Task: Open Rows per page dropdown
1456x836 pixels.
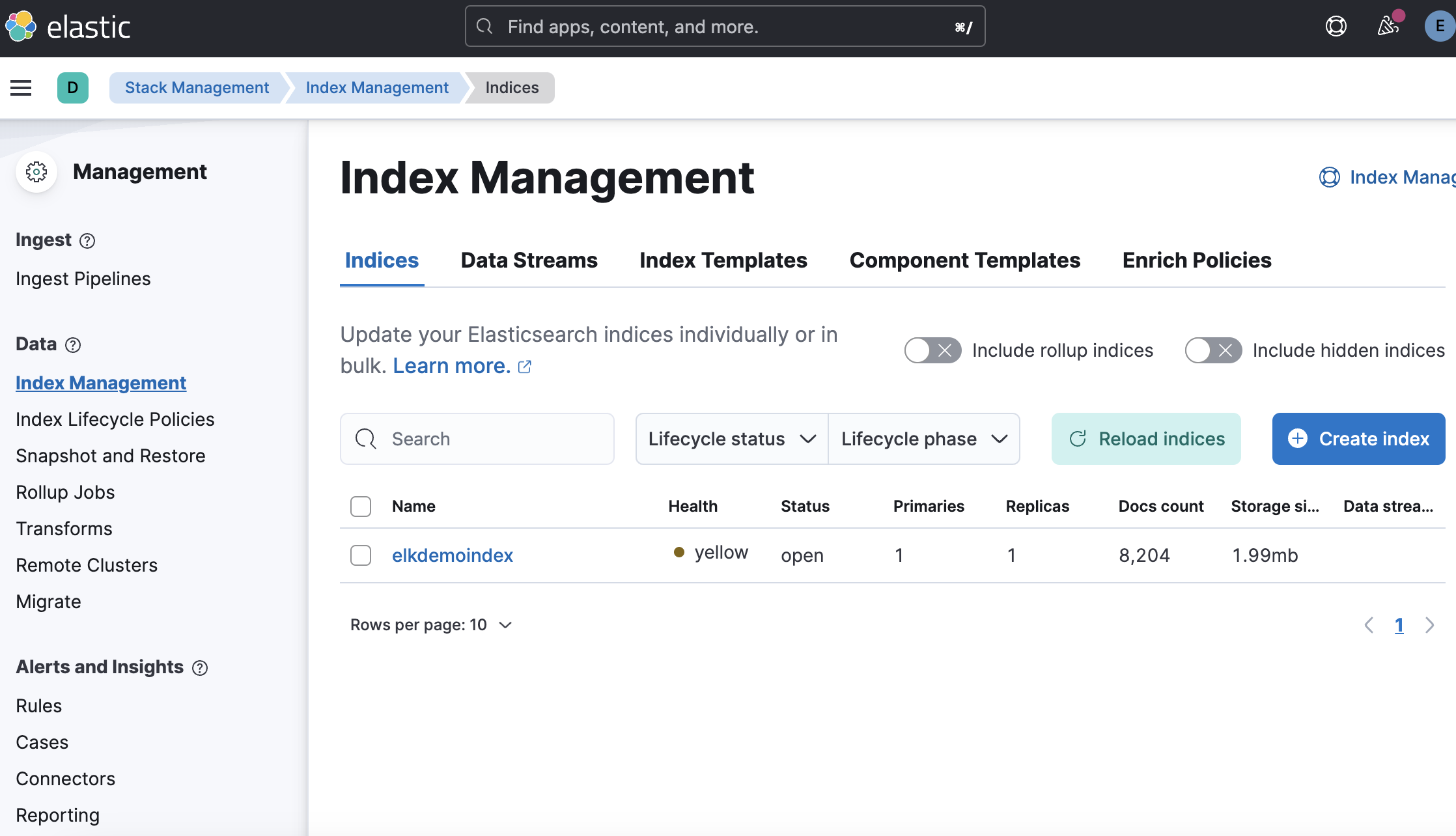Action: coord(431,625)
